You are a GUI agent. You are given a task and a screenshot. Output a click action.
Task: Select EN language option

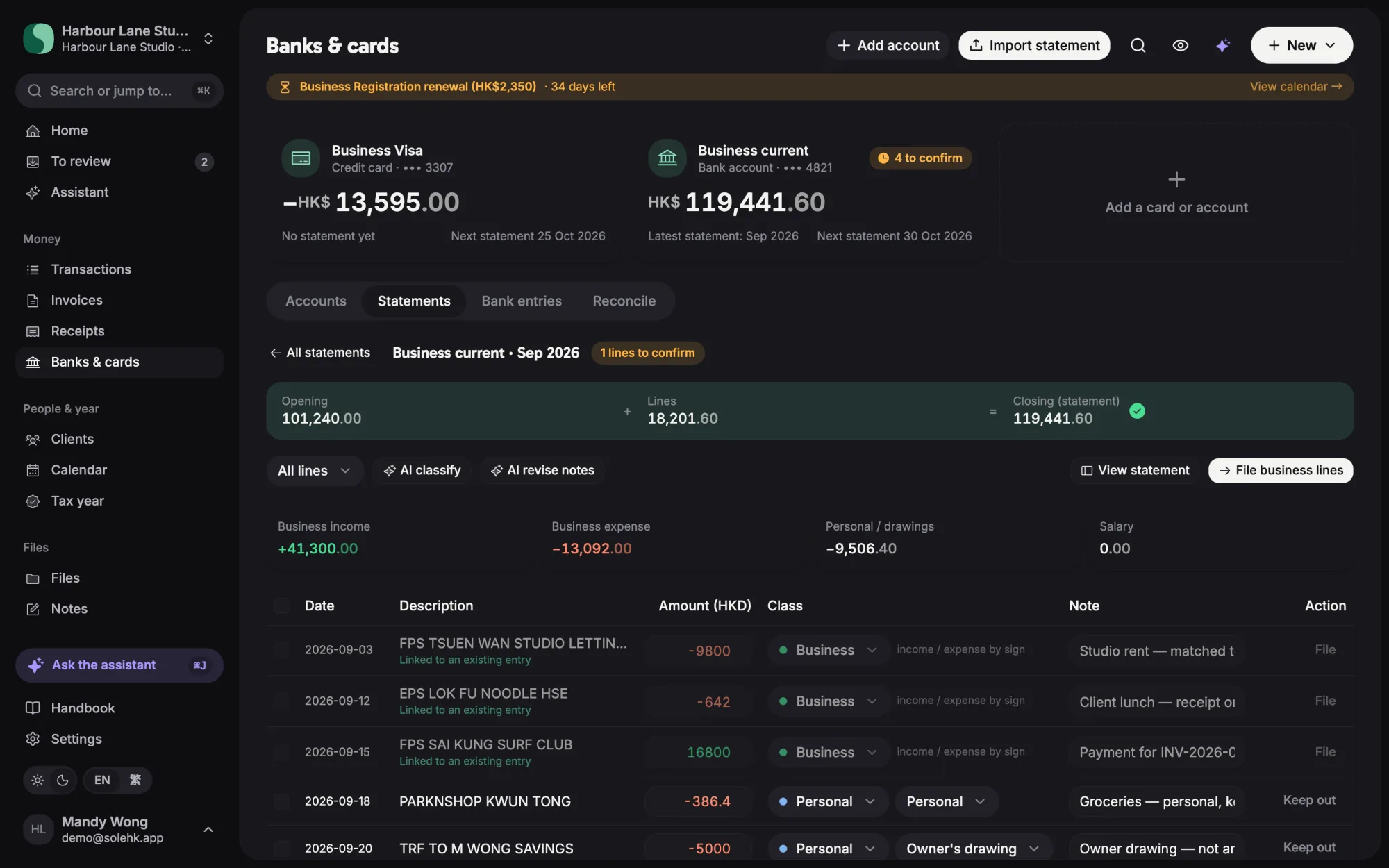tap(102, 780)
